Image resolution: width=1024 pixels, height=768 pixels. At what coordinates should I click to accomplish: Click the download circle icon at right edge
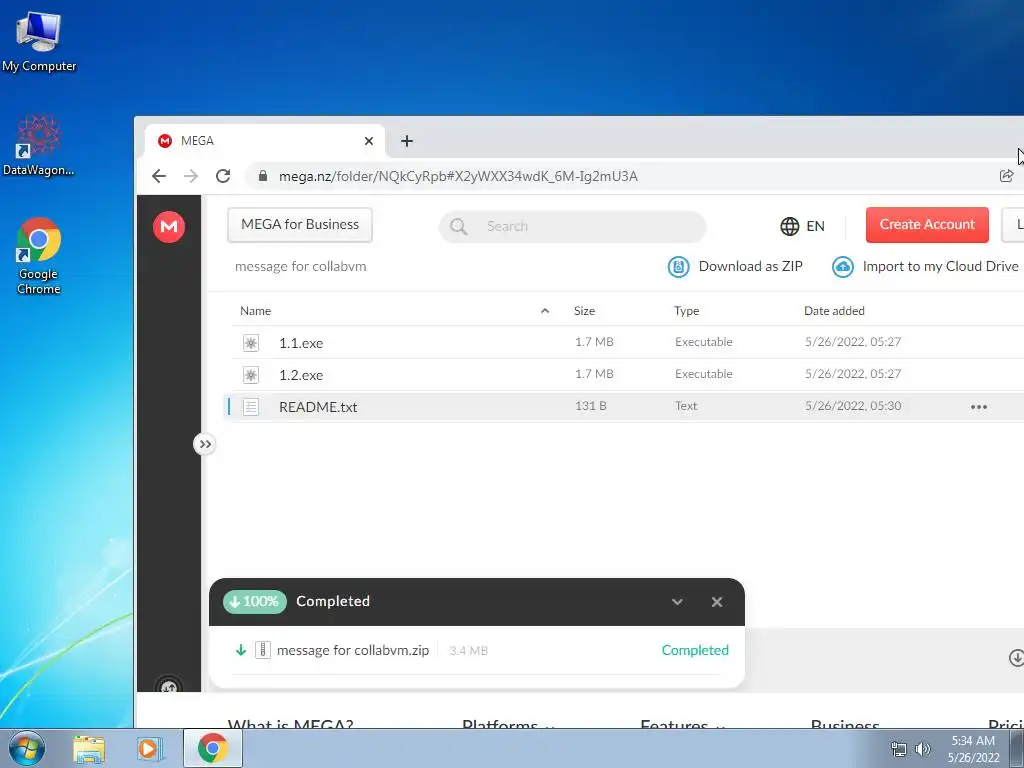1016,658
